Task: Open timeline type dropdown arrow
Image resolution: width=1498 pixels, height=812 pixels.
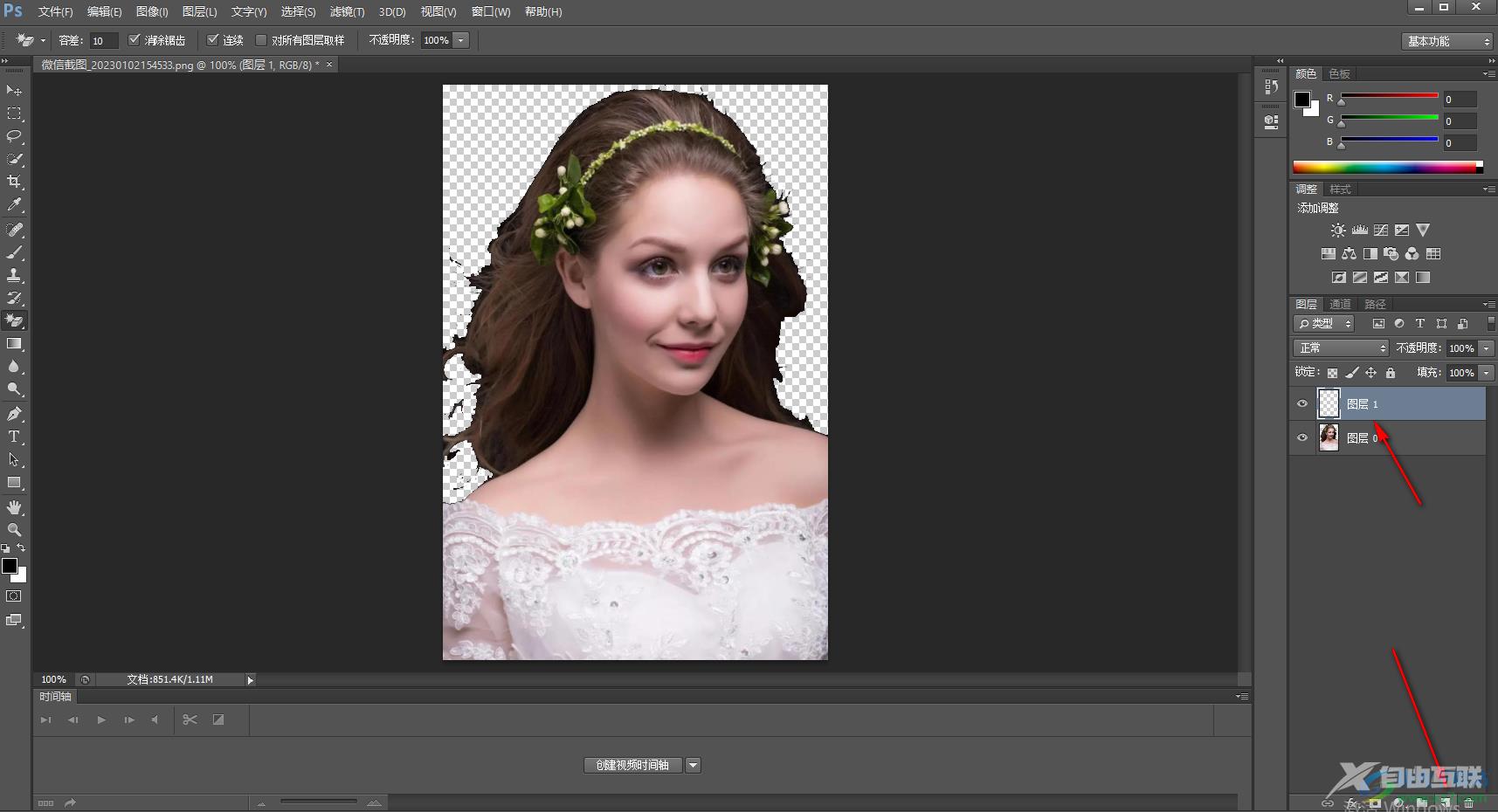Action: point(693,766)
